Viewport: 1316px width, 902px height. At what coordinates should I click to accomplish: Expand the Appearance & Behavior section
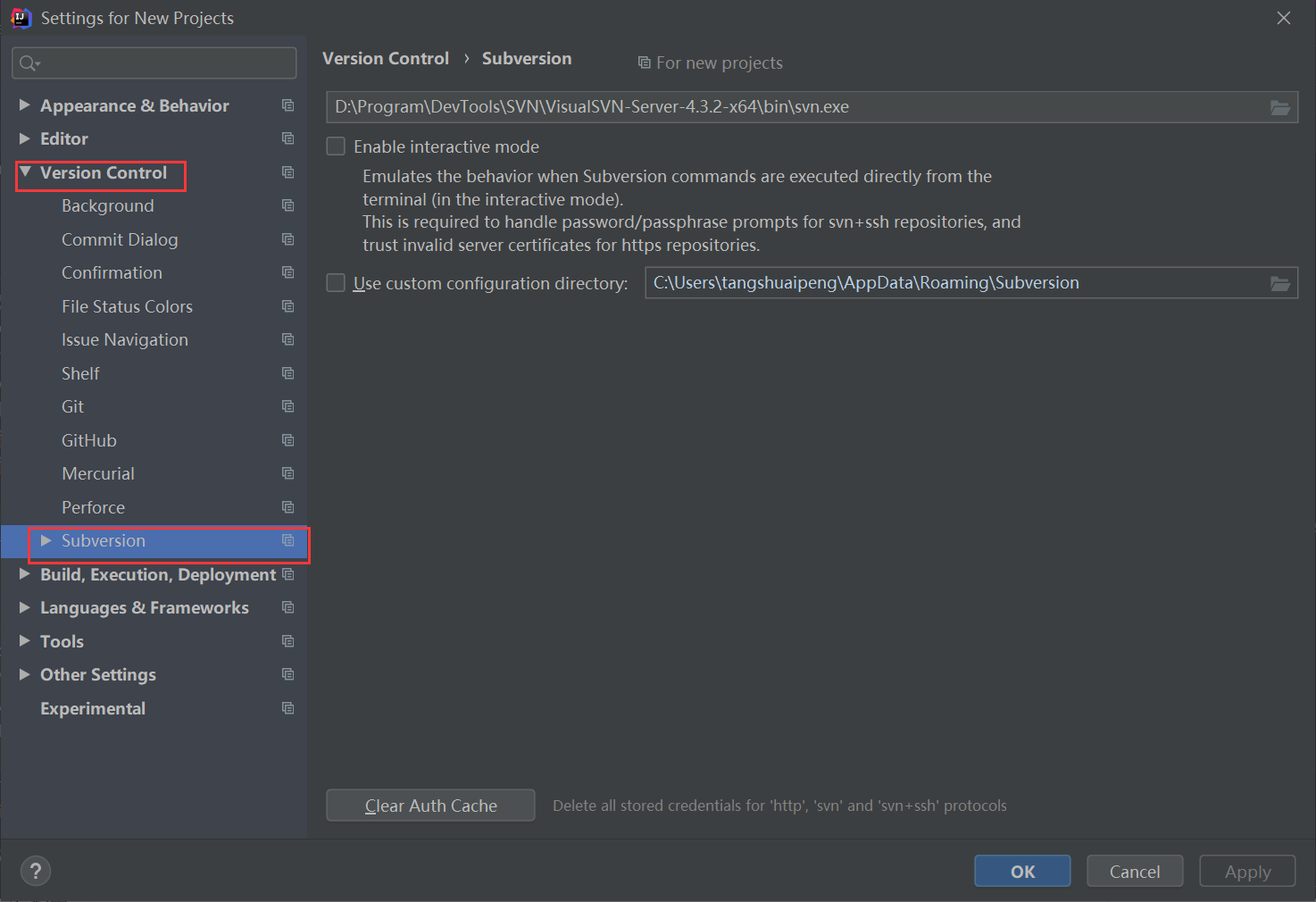25,105
